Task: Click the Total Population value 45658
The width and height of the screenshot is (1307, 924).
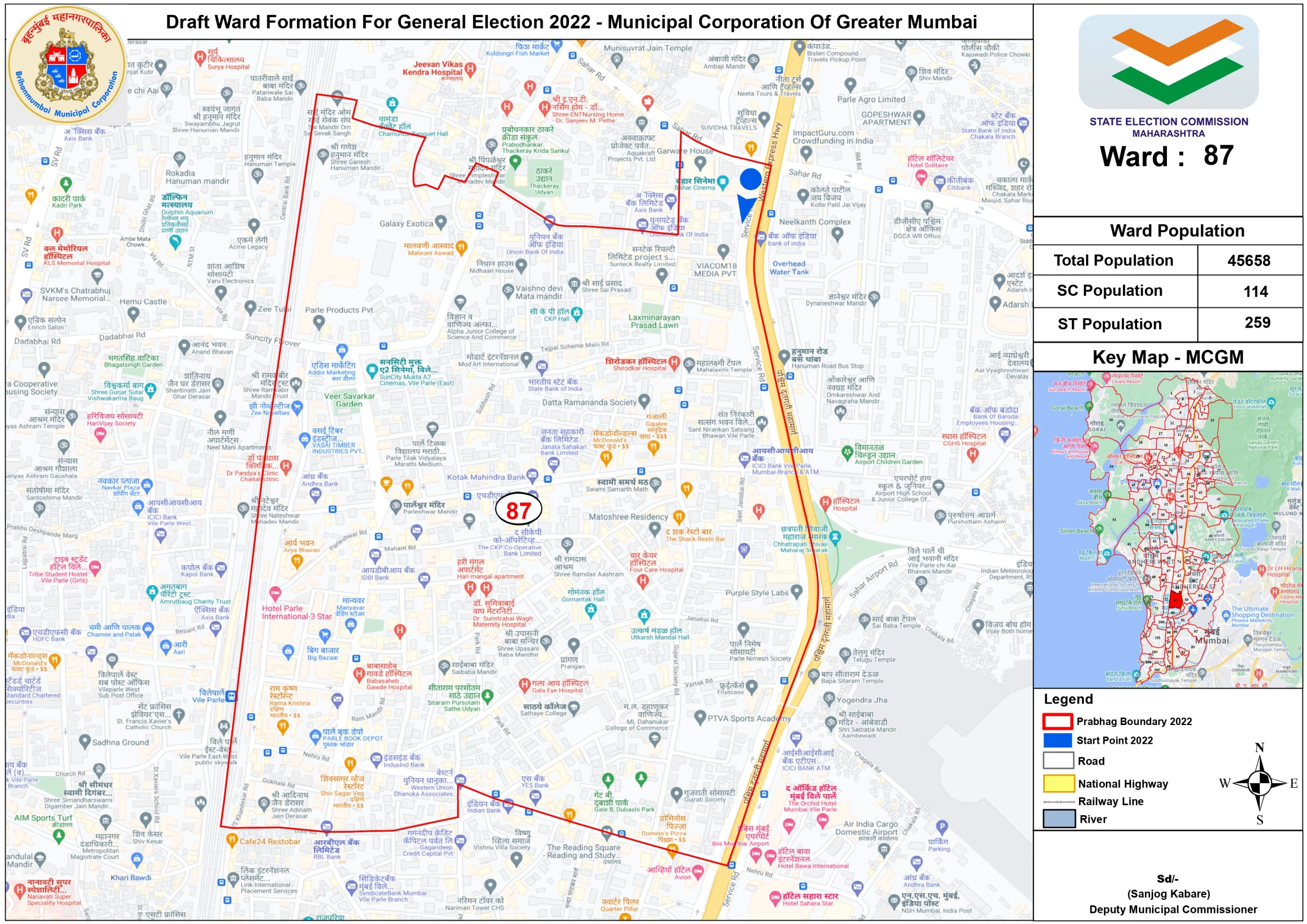Action: [1248, 261]
